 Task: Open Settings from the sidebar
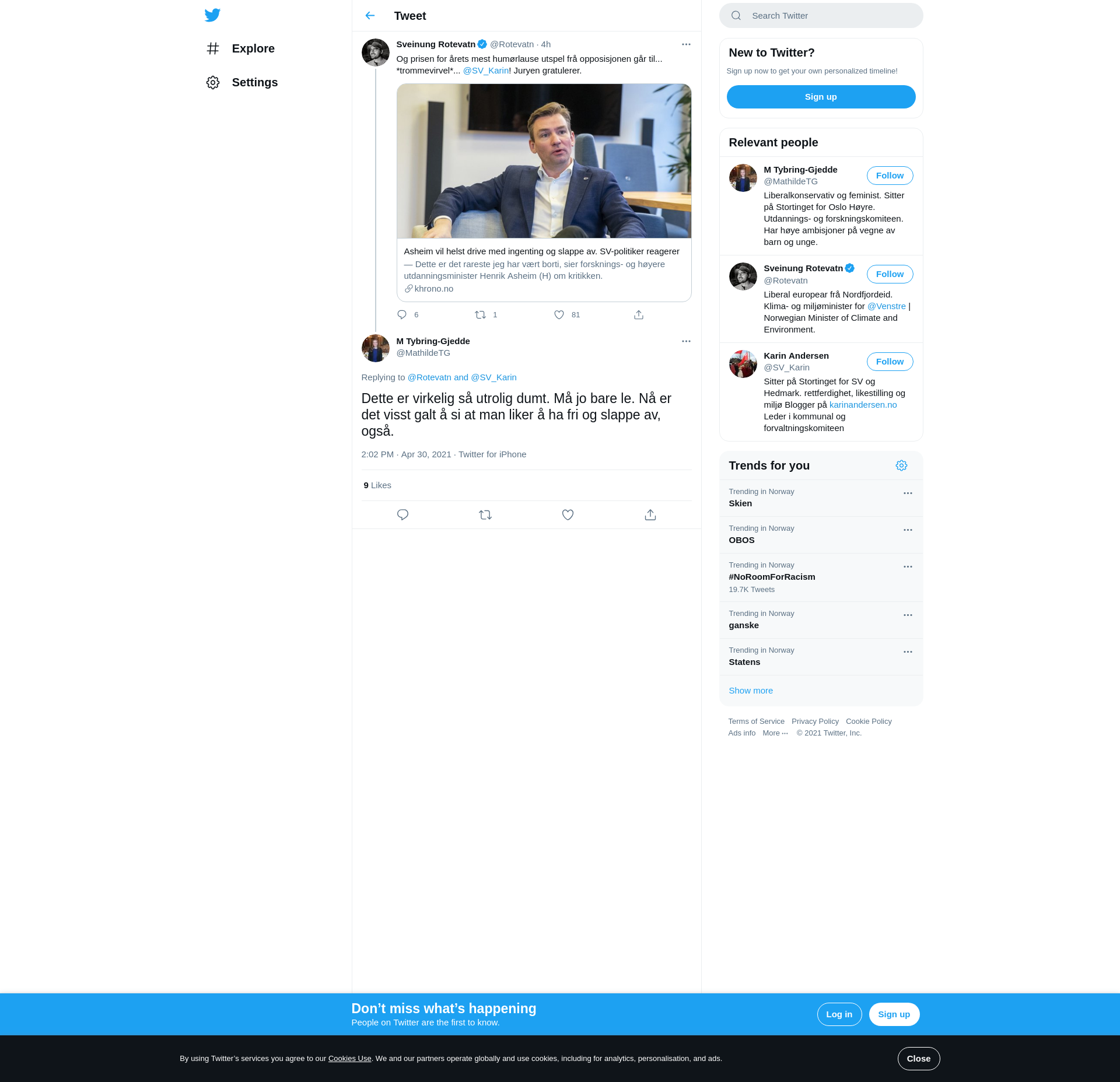tap(242, 82)
